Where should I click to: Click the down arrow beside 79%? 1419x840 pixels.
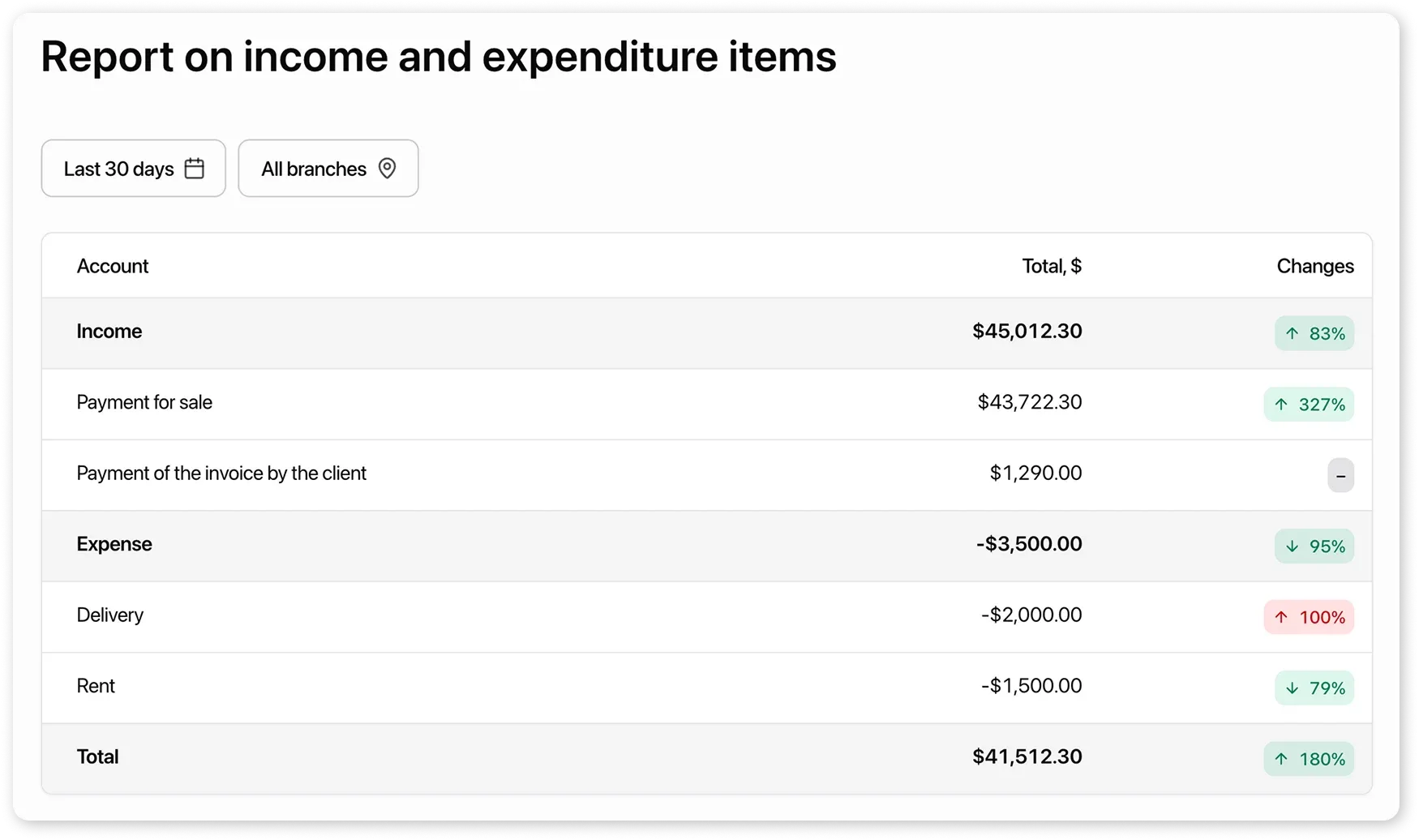click(x=1293, y=688)
